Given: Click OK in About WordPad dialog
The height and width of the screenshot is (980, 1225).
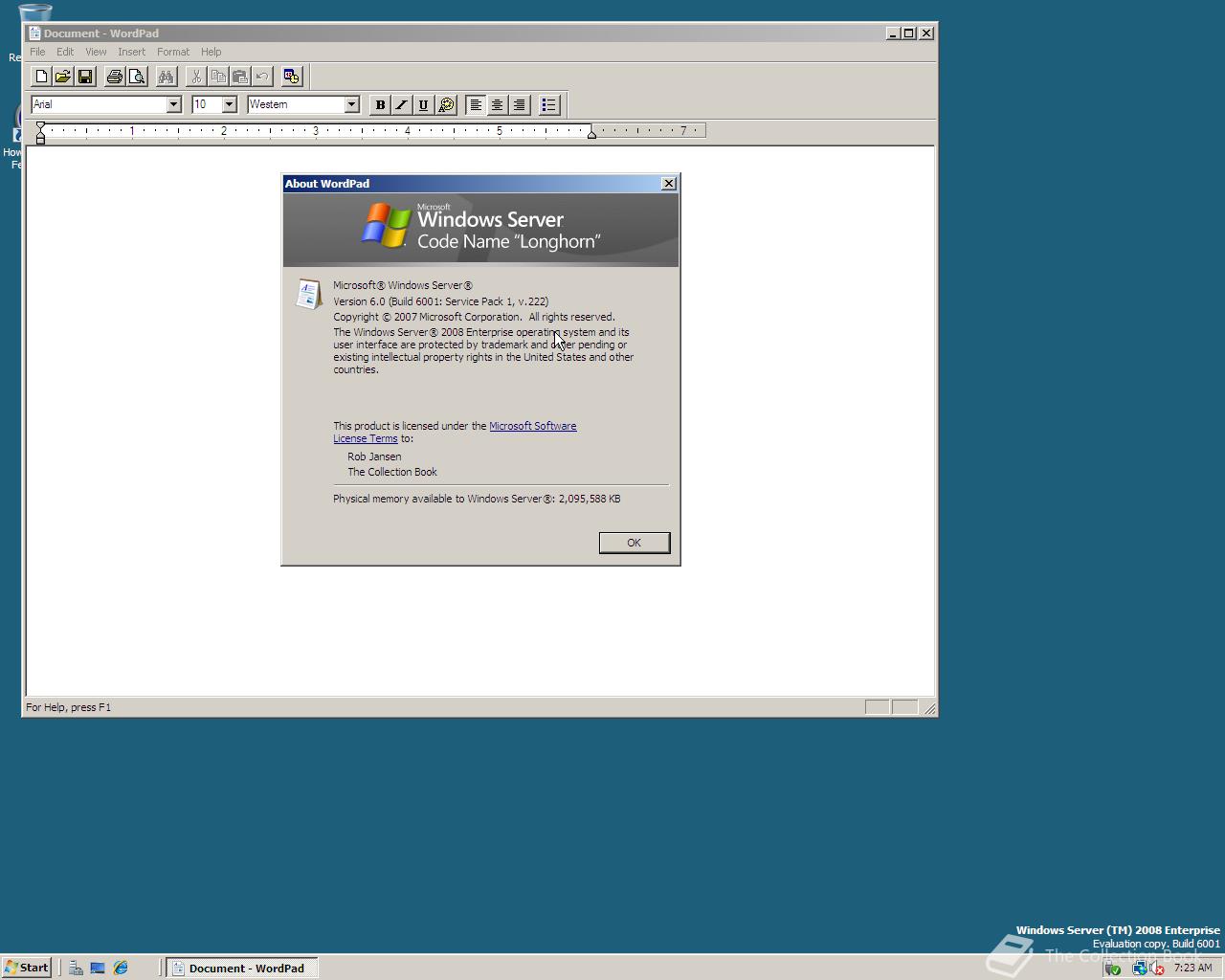Looking at the screenshot, I should pyautogui.click(x=634, y=543).
